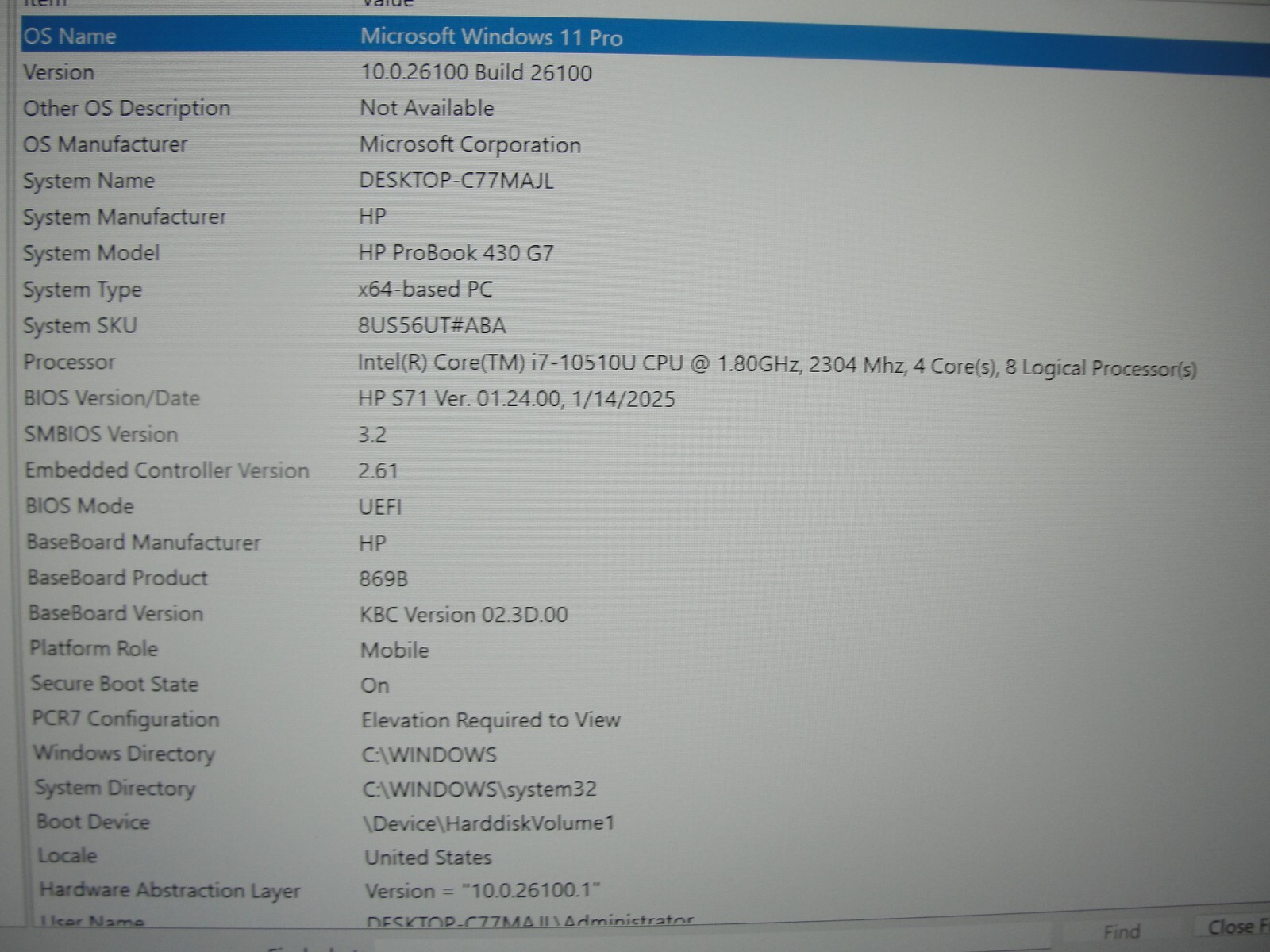Click the 'DESKTOP-C77MAJL' system name value
Image resolution: width=1270 pixels, height=952 pixels.
(456, 180)
